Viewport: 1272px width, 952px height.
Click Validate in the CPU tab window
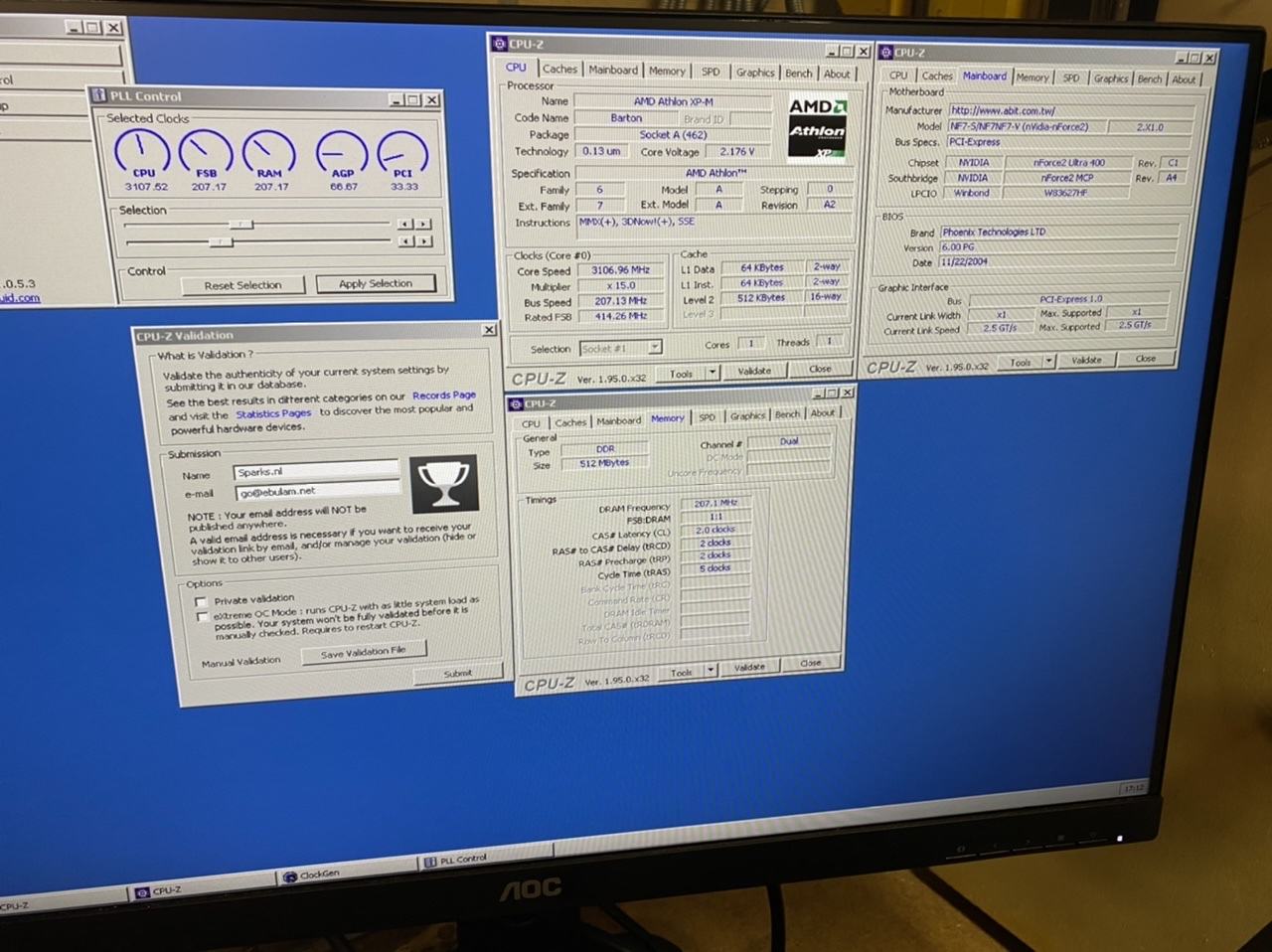[x=754, y=371]
